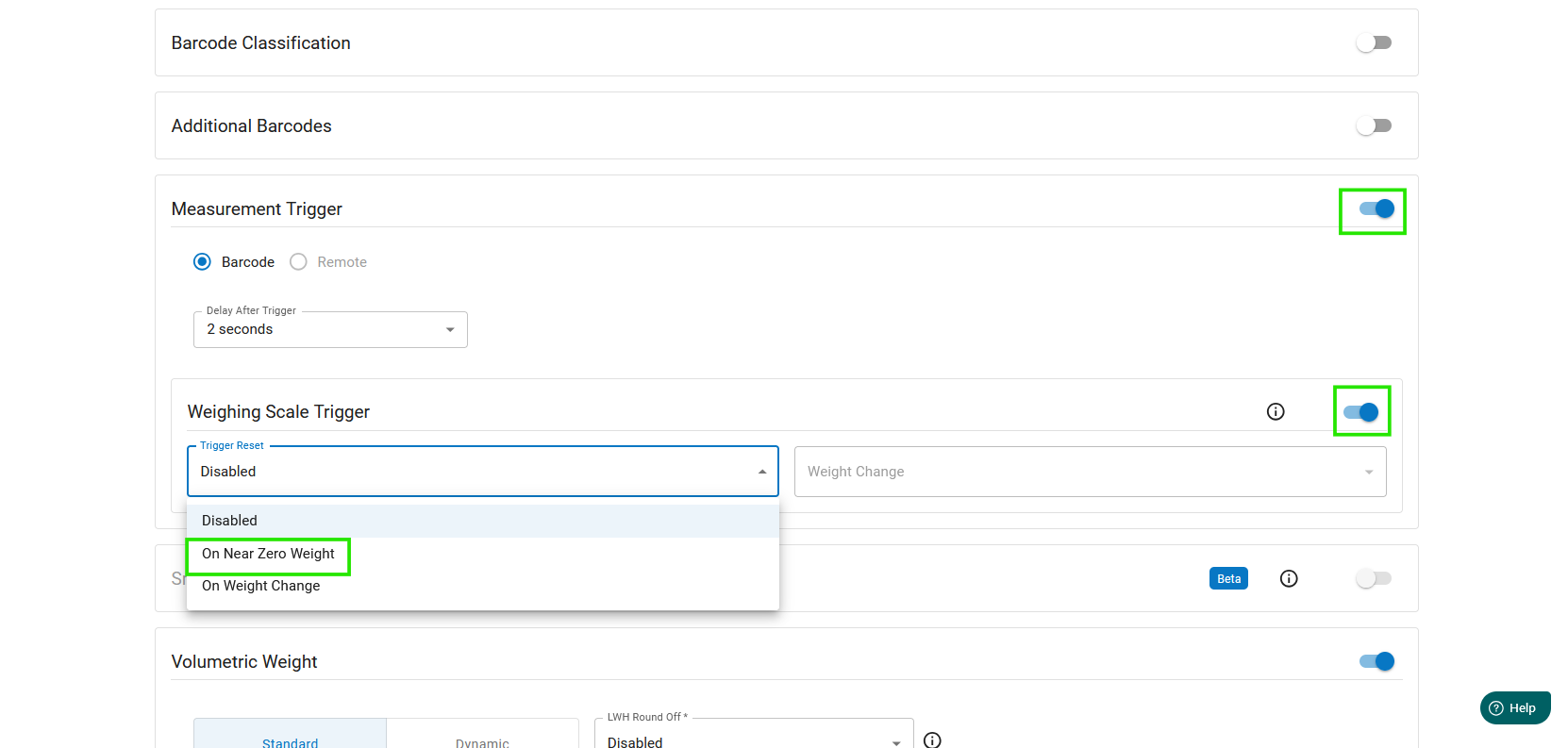Disable the Measurement Trigger toggle
1568x748 pixels.
tap(1376, 209)
